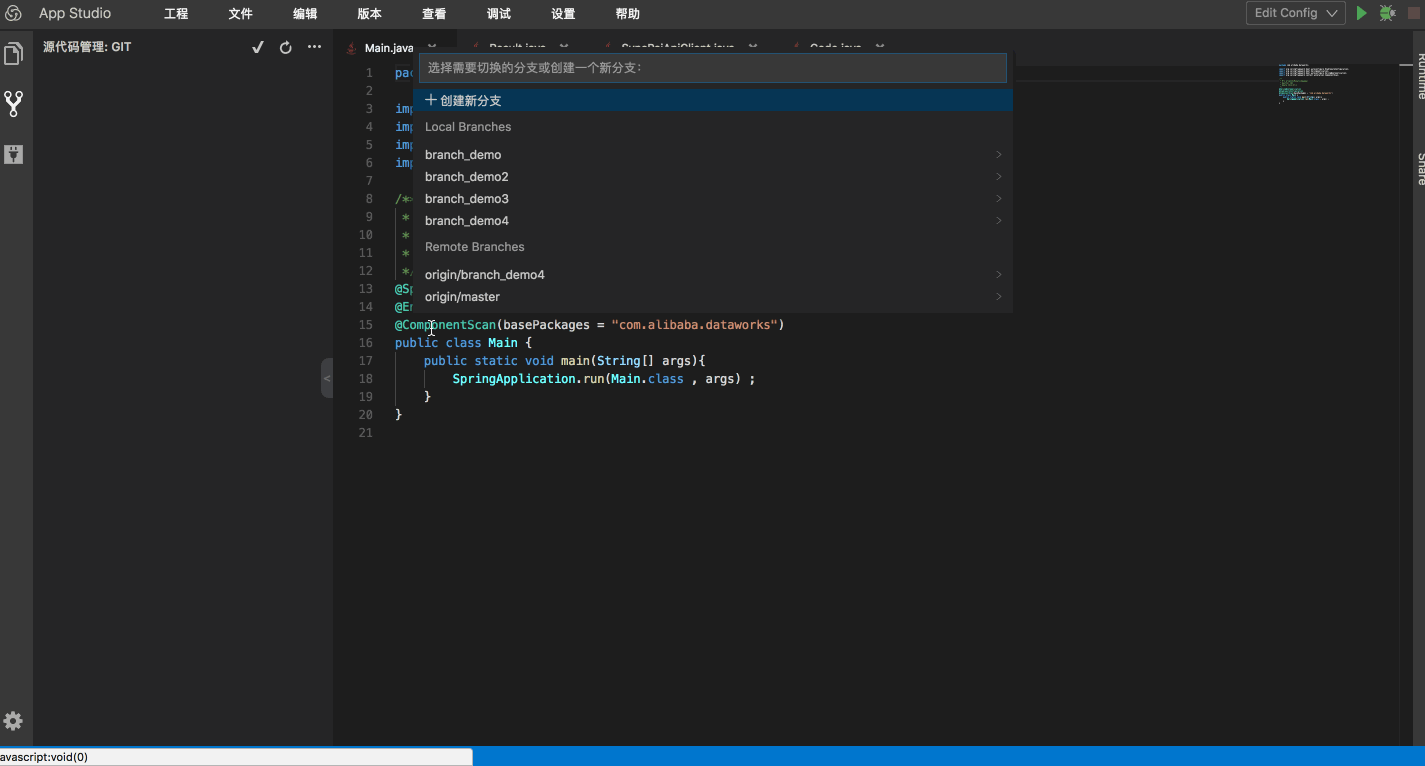The image size is (1425, 766).
Task: Select branch_demo2 from local branches
Action: point(713,177)
